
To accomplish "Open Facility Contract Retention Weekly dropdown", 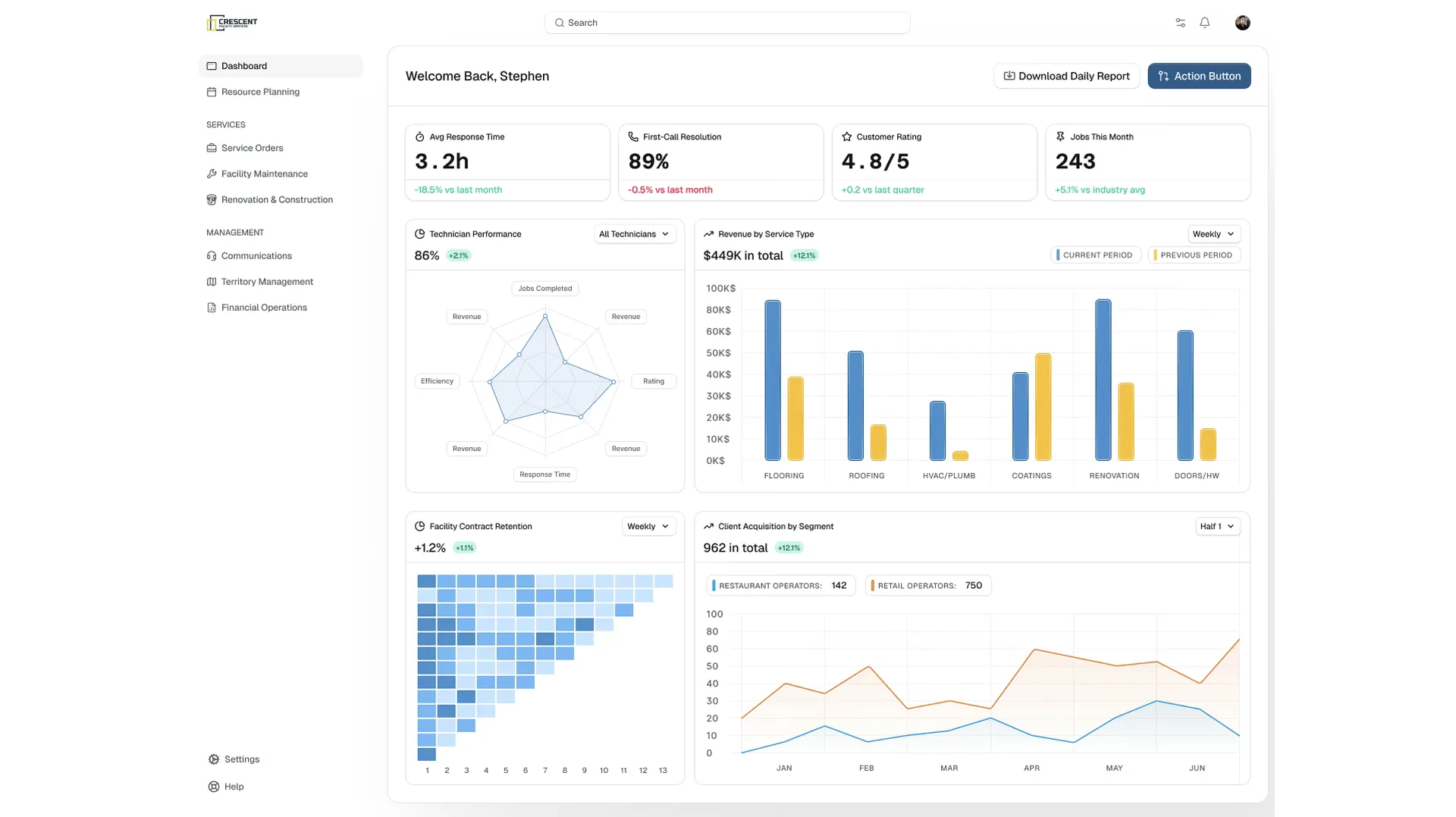I will click(x=648, y=527).
